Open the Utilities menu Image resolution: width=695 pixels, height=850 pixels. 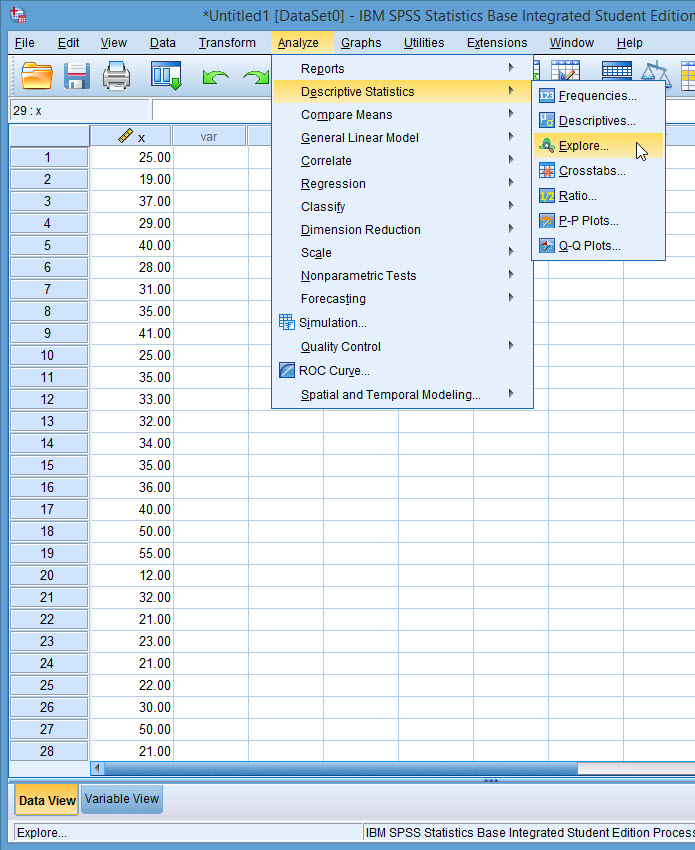[x=424, y=43]
